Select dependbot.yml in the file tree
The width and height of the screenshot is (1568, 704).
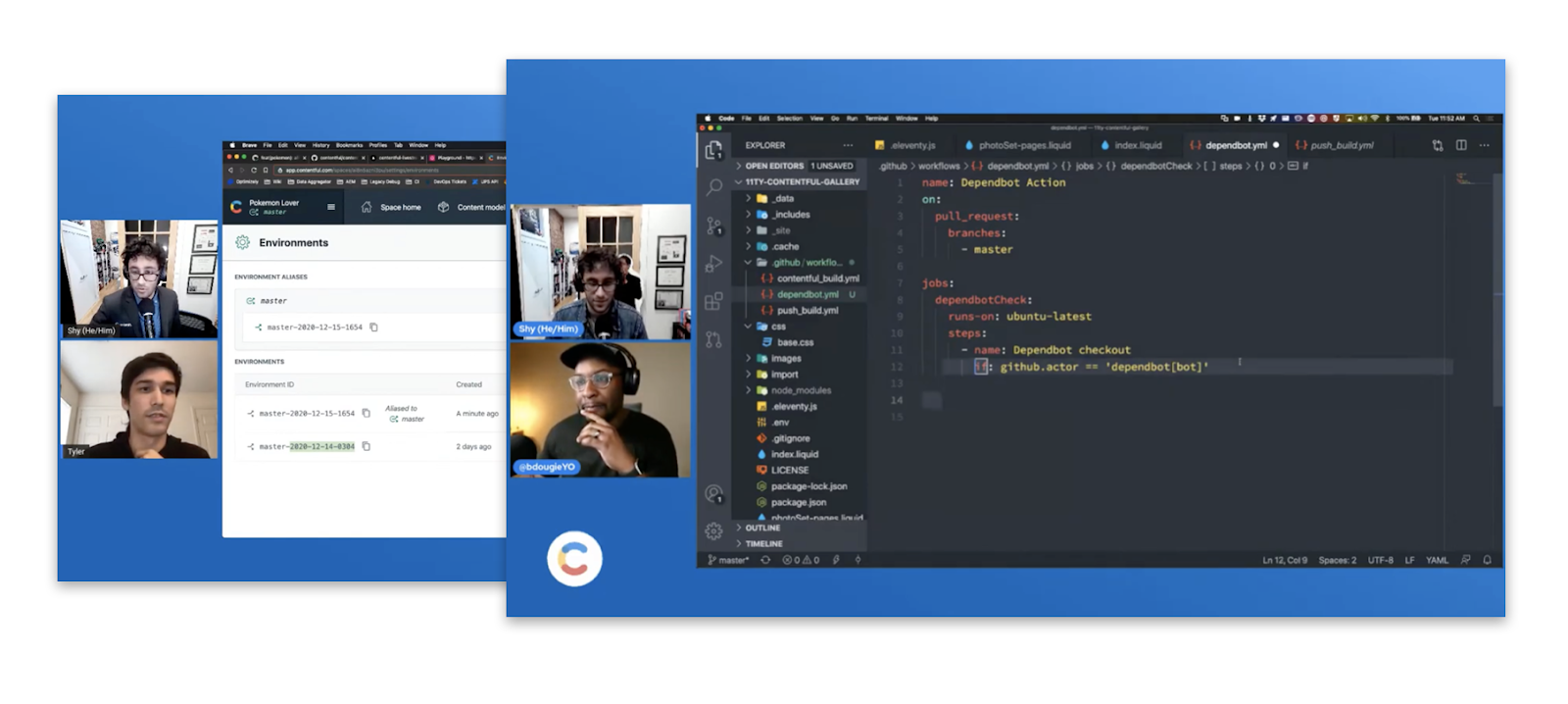coord(800,294)
